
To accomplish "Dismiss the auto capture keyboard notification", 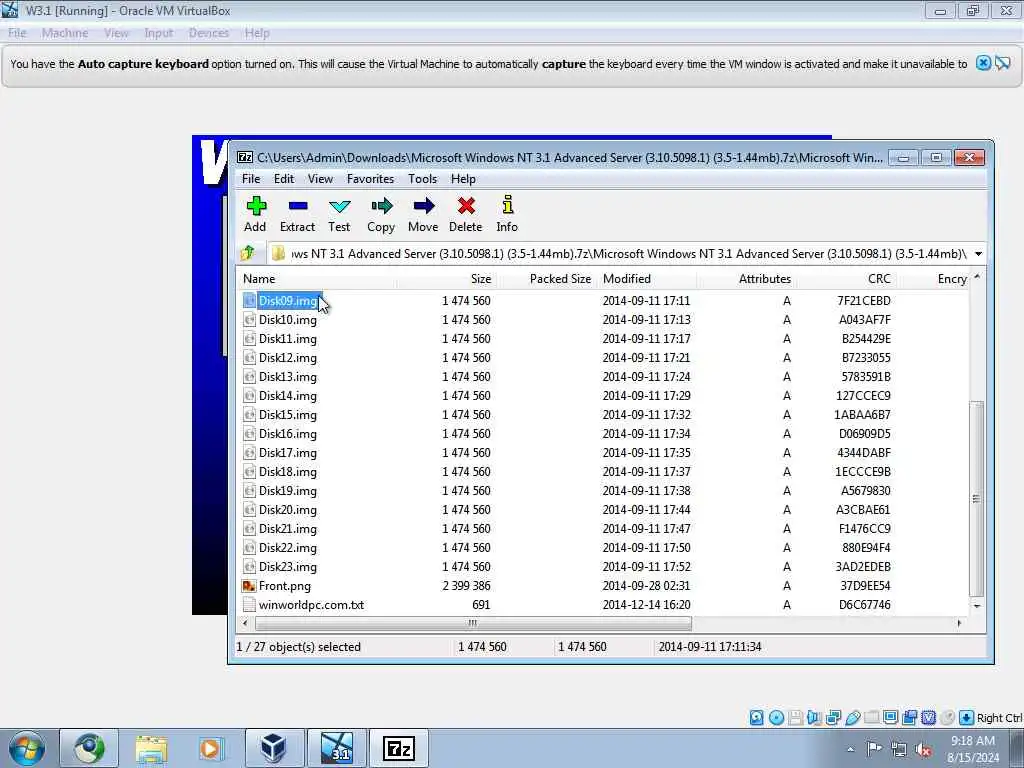I will click(x=983, y=63).
